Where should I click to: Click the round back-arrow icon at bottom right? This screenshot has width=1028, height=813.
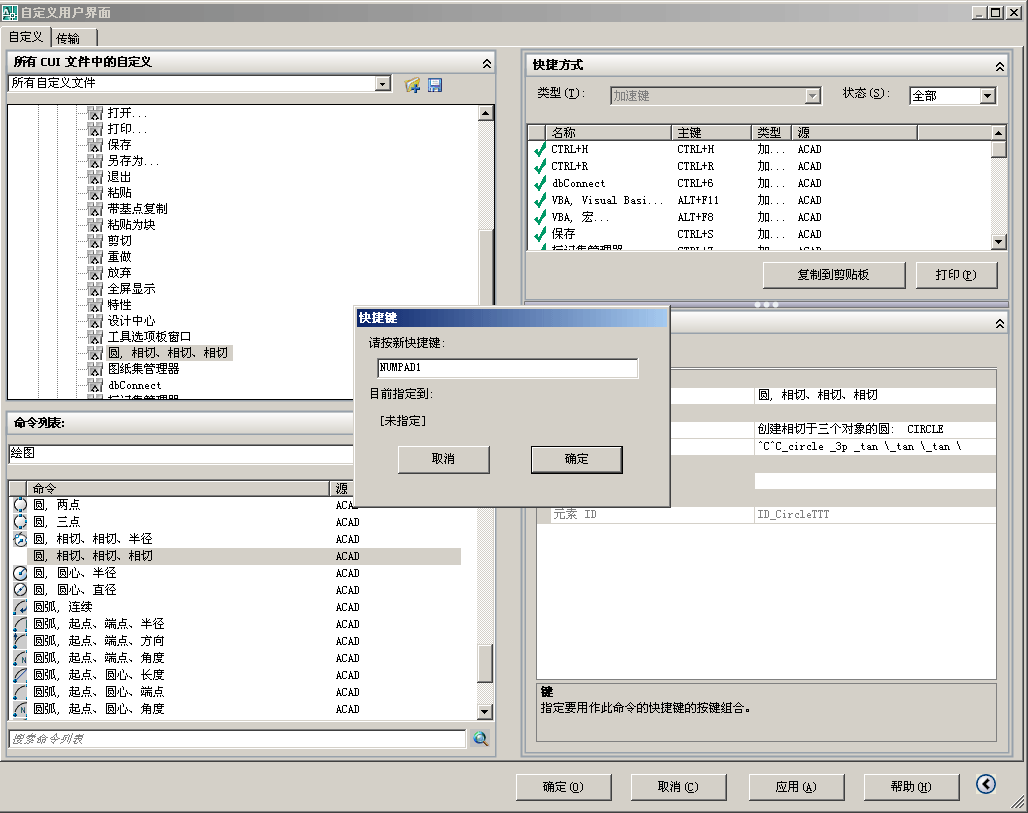coord(985,784)
